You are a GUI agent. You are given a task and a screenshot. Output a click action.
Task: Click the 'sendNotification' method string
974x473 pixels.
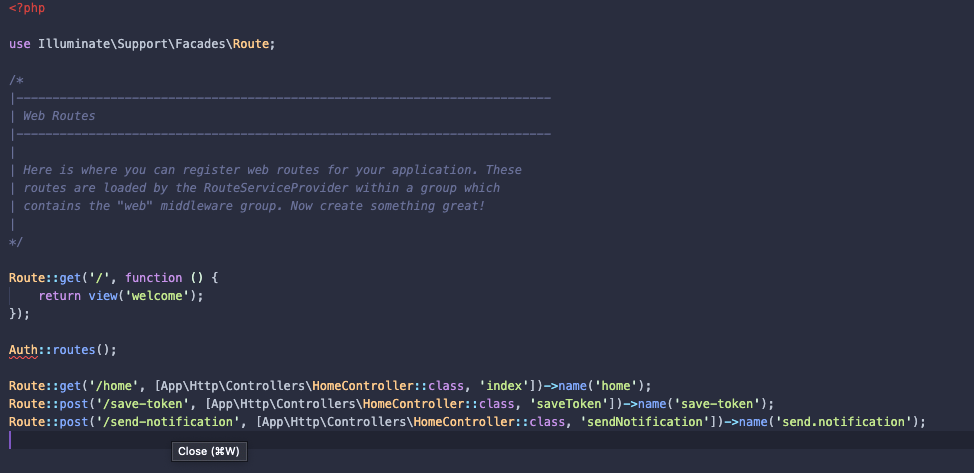pos(648,422)
